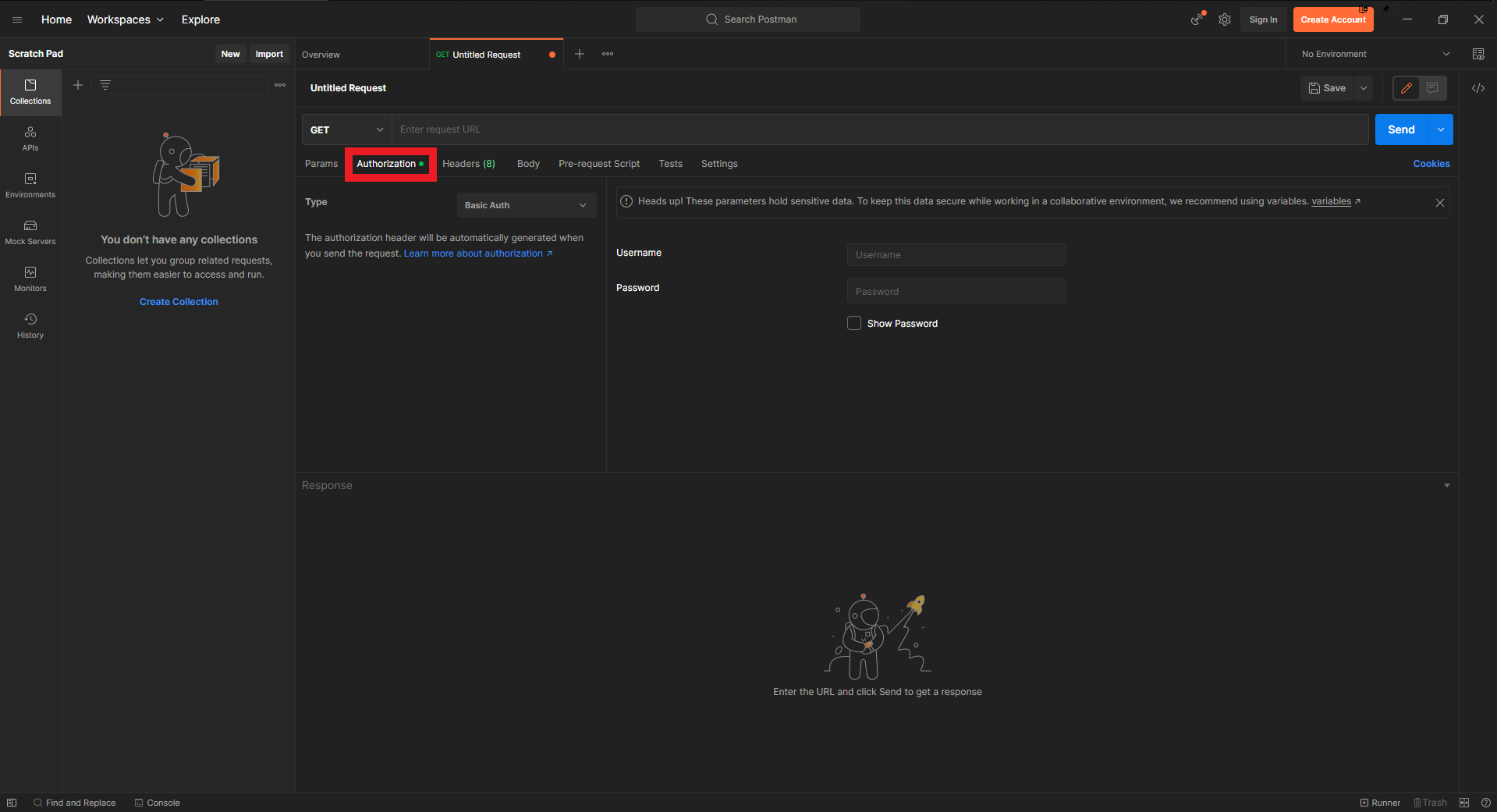Switch to the Pre-request Script tab
The image size is (1497, 812).
pos(598,164)
